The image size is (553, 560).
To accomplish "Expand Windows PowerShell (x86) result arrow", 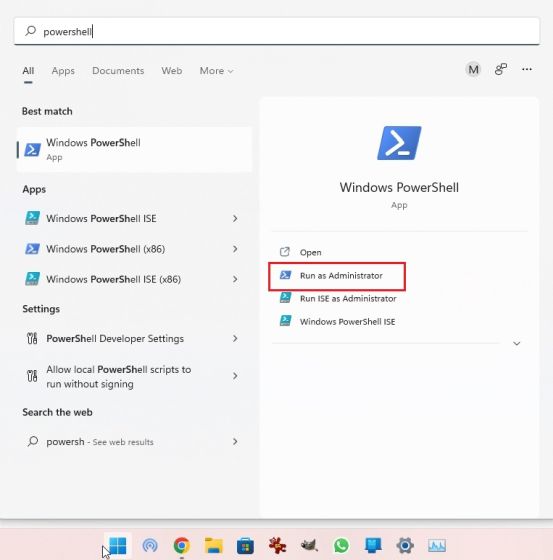I will click(x=235, y=249).
